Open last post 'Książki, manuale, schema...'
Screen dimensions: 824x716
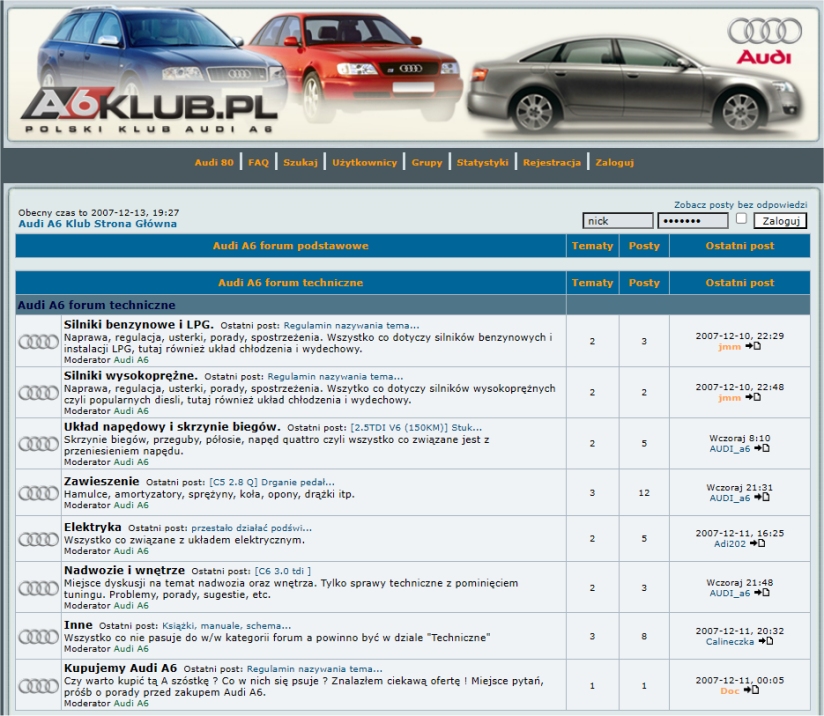[x=226, y=626]
